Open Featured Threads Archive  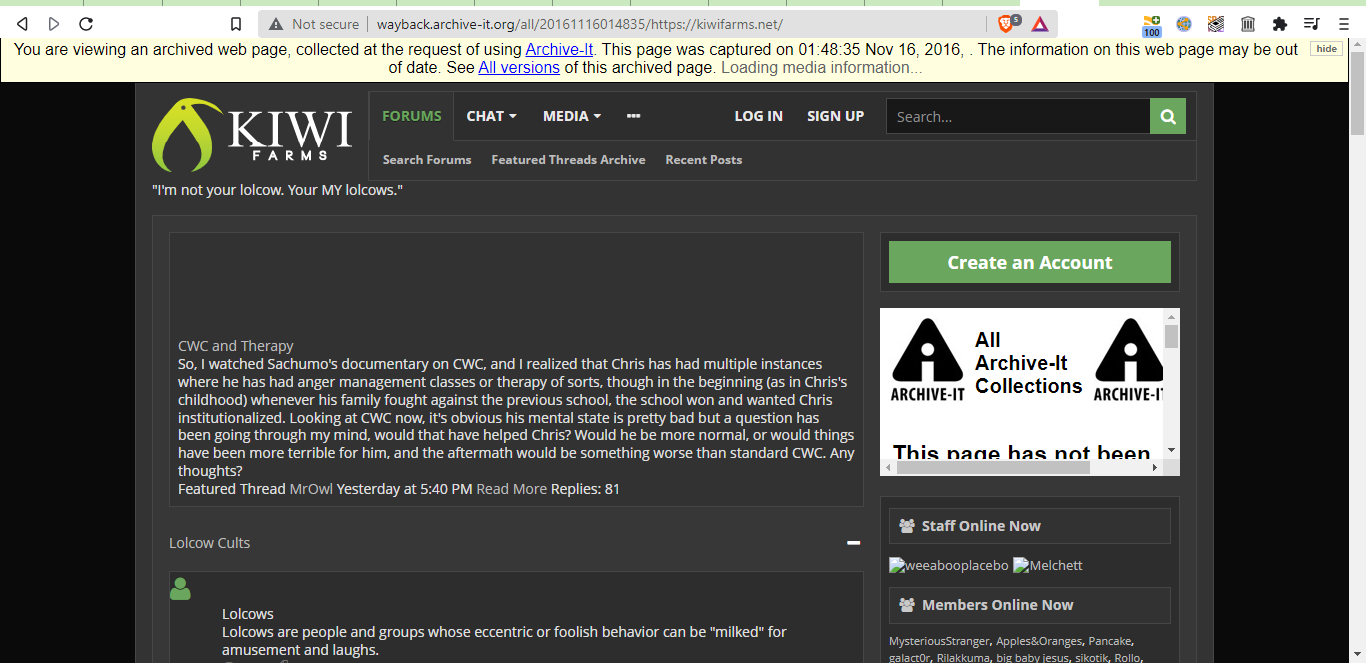(x=568, y=160)
